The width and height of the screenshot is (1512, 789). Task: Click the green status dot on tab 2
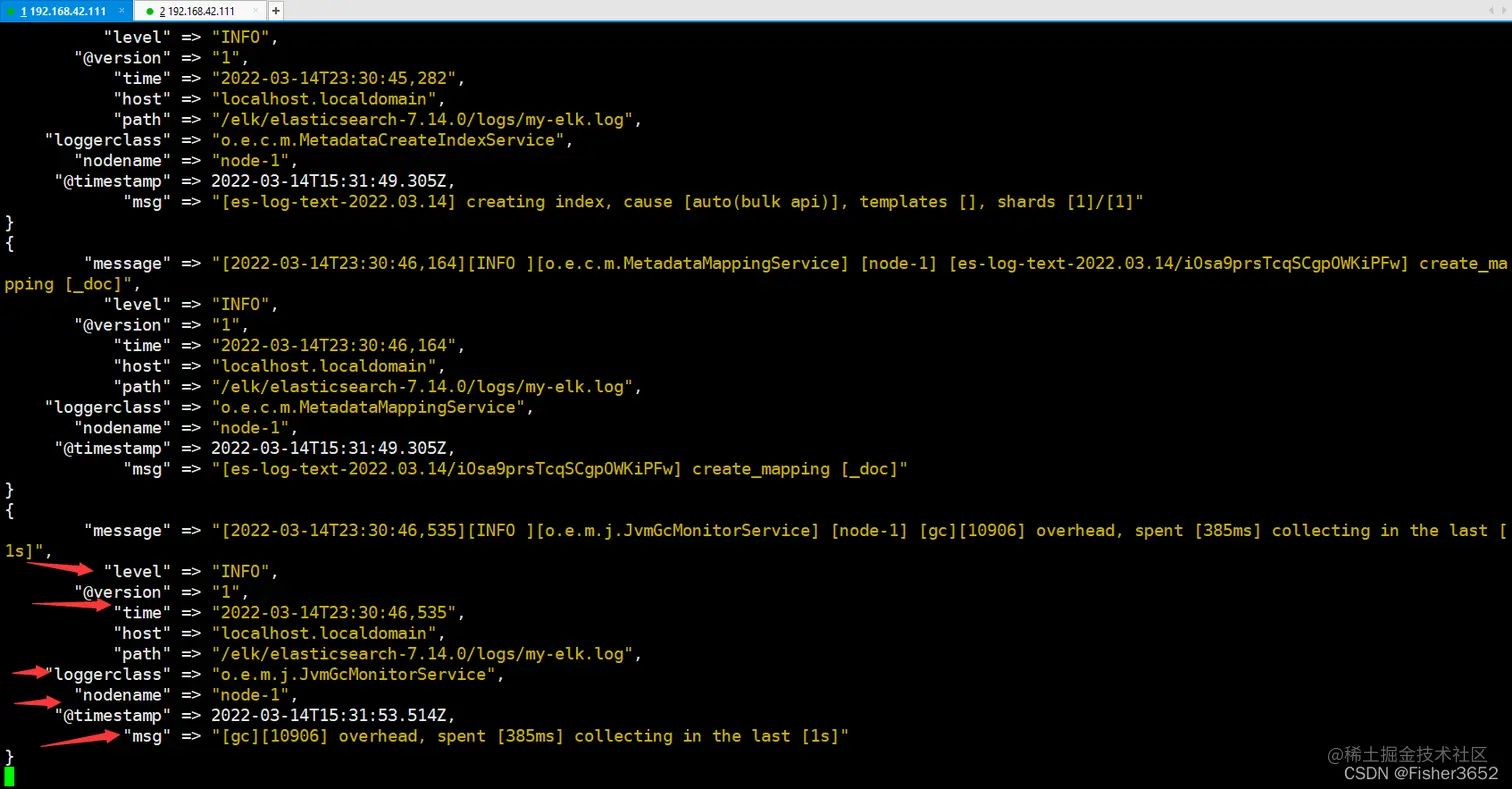click(150, 11)
